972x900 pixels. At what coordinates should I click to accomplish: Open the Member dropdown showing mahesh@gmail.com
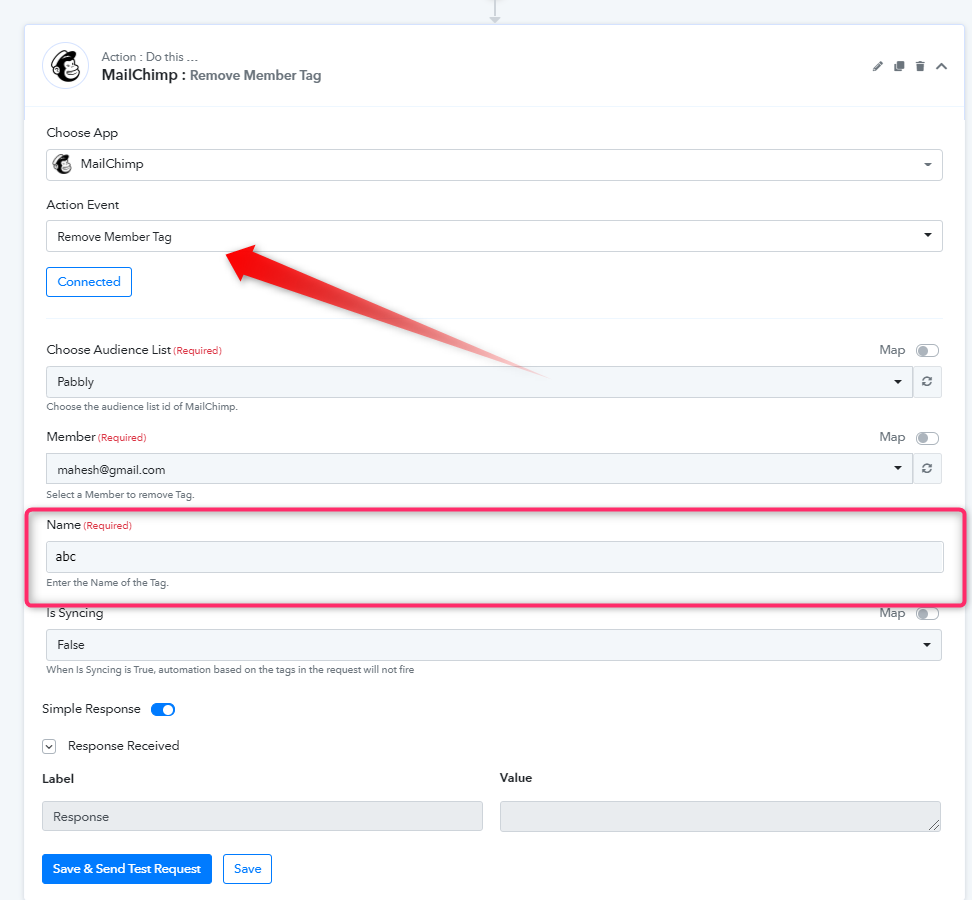[479, 469]
